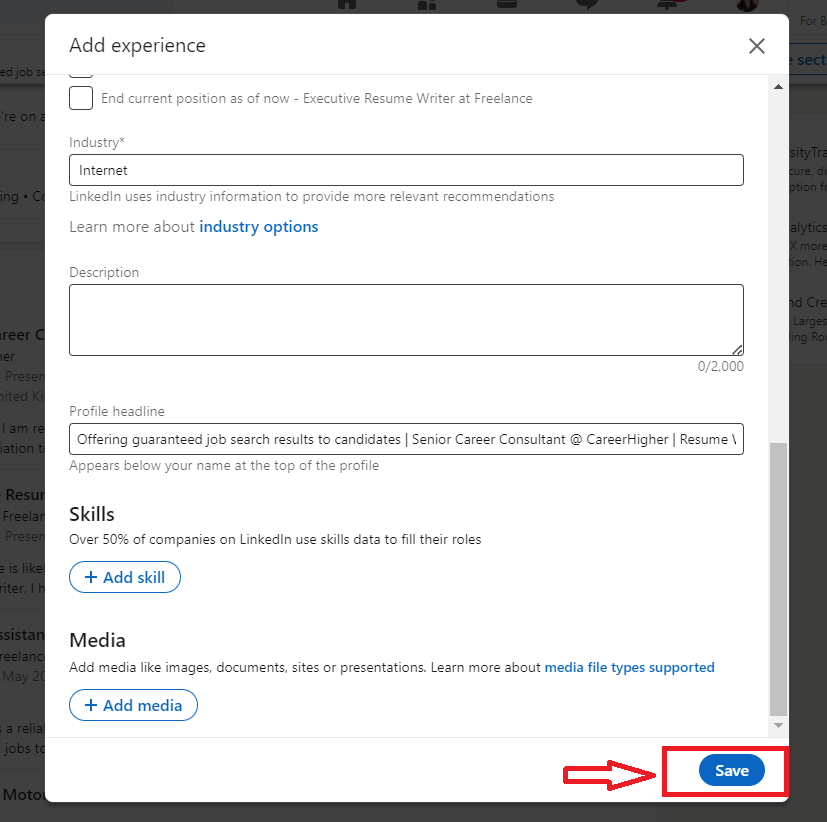This screenshot has height=822, width=827.
Task: Click inside the empty Description text area
Action: tap(406, 320)
